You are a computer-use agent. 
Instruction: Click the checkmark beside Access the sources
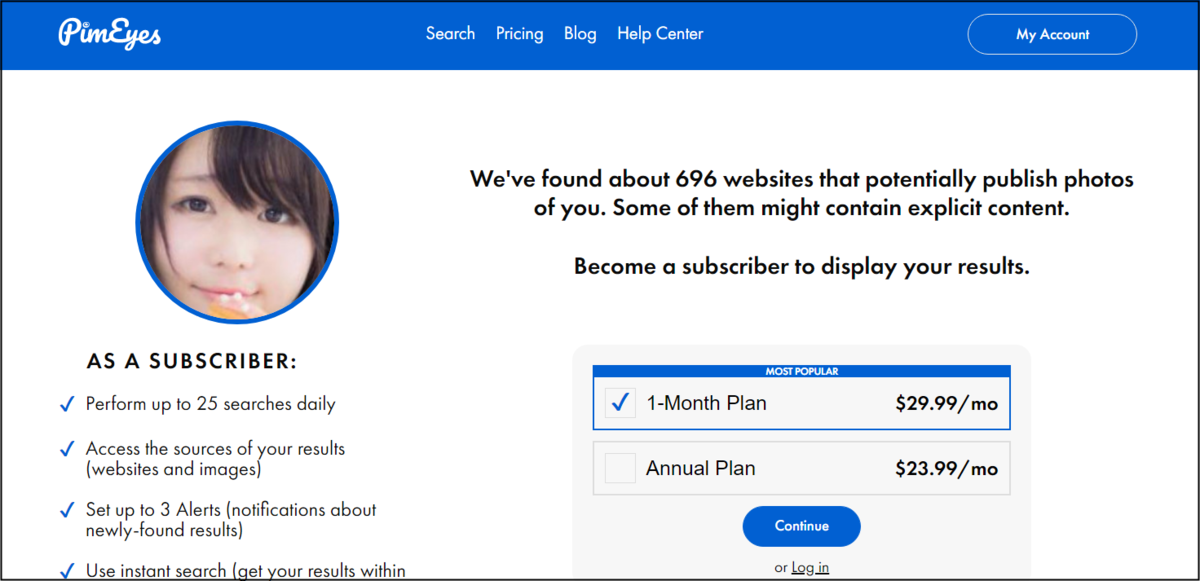[67, 449]
